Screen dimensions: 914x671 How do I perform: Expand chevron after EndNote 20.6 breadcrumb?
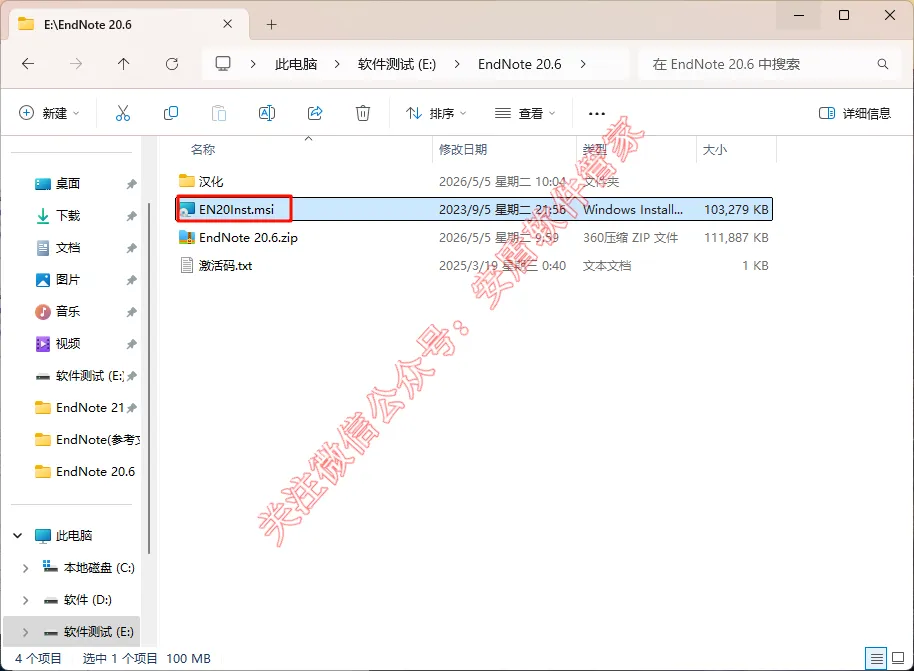tap(583, 64)
